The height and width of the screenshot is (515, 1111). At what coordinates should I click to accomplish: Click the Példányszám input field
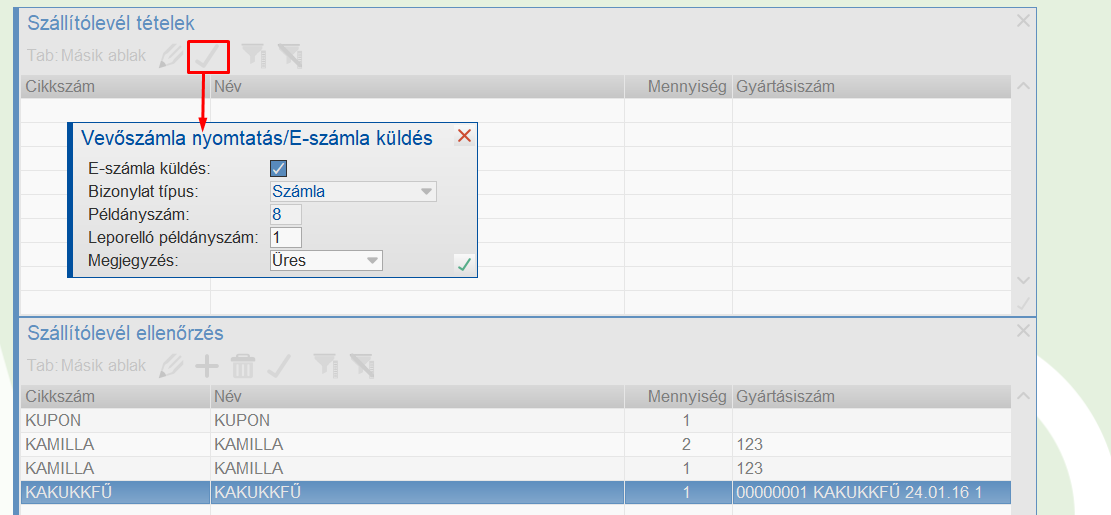click(285, 214)
